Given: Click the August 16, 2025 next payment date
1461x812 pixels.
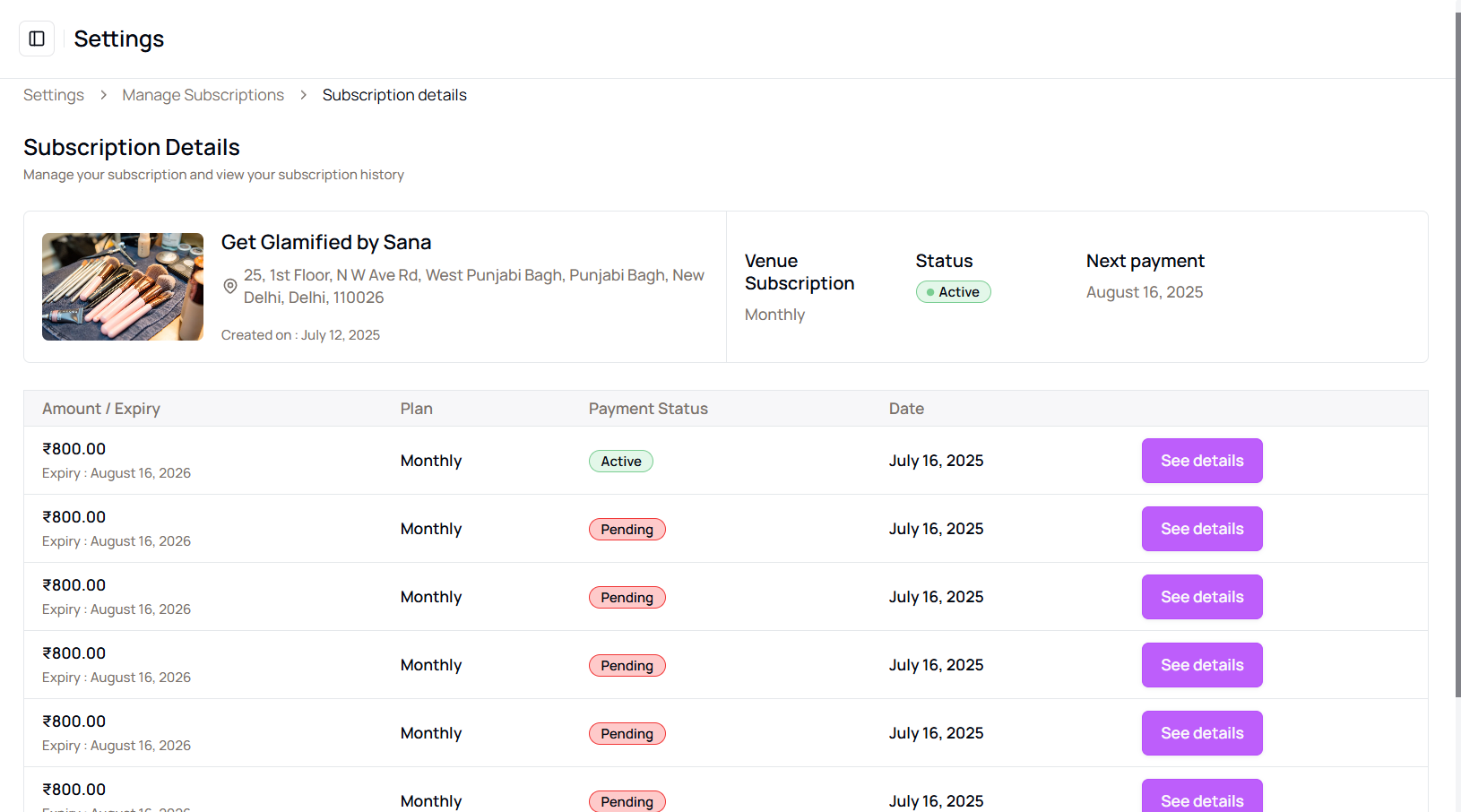Looking at the screenshot, I should 1145,292.
